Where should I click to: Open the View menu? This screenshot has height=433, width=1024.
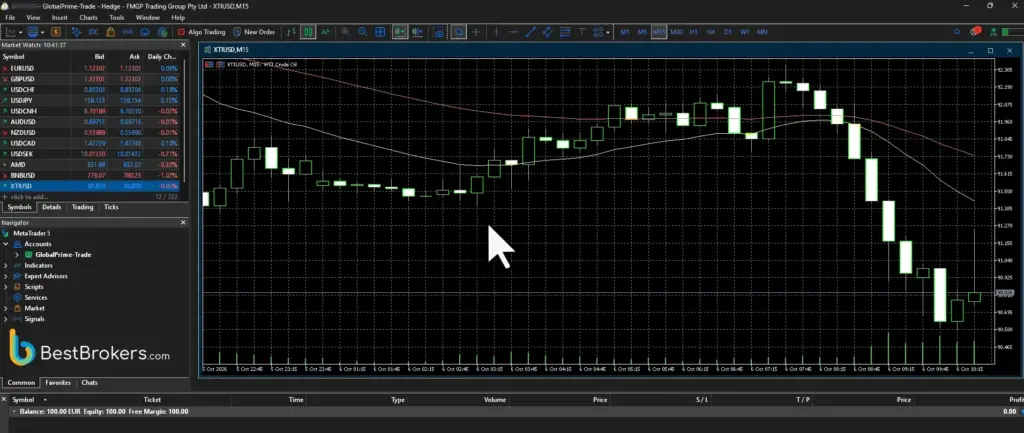[33, 18]
